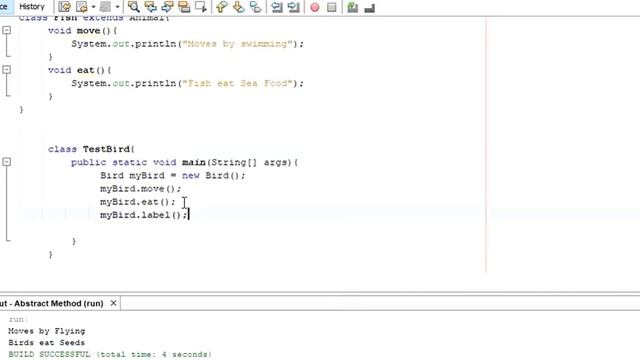640x360 pixels.
Task: Click the Find Selection magnifier icon
Action: point(133,7)
